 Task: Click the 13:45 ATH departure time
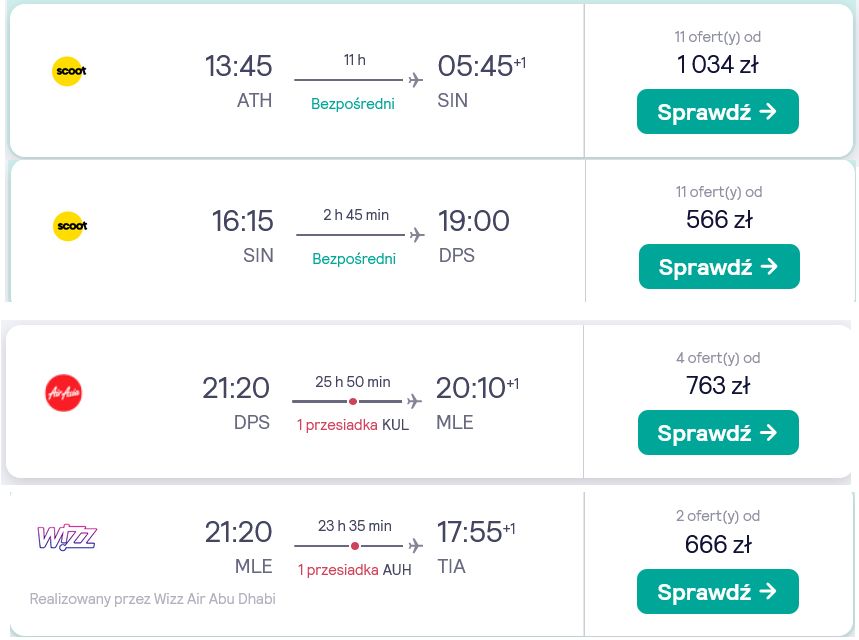[238, 66]
